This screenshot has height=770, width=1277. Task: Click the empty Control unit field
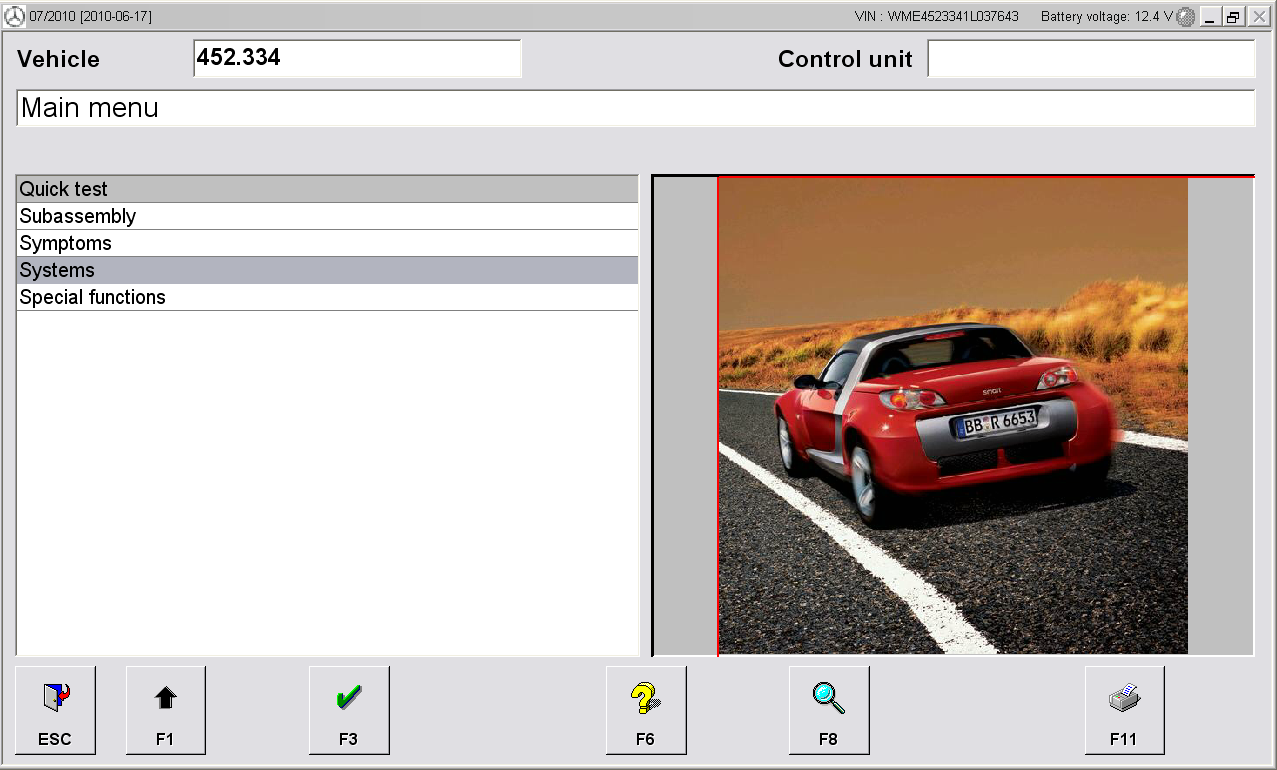point(1091,58)
